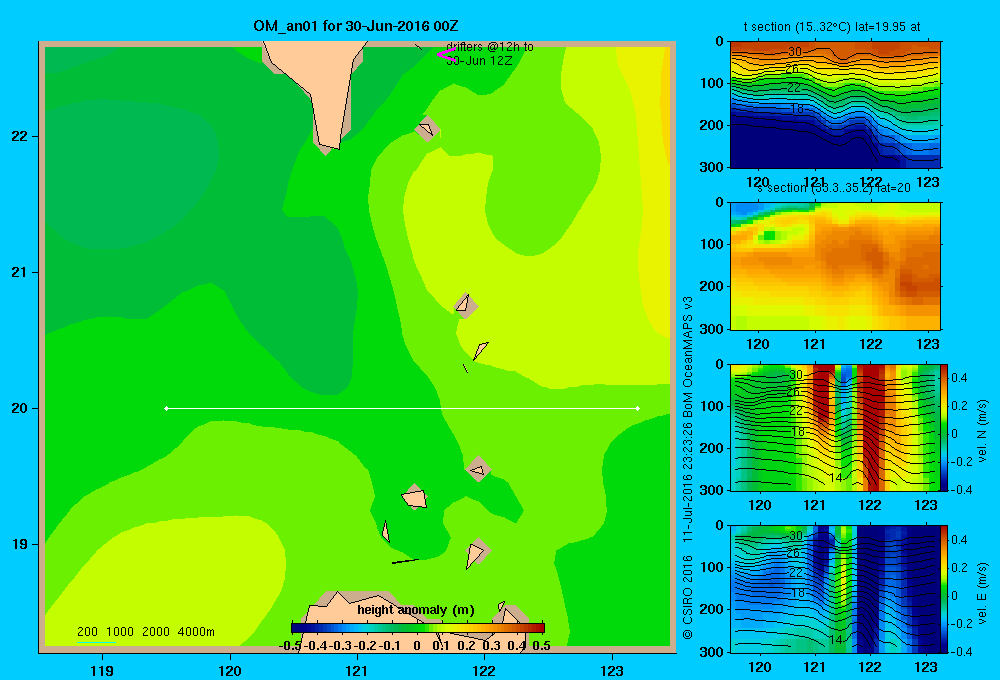The image size is (1000, 680).
Task: Click the "height anomaly (m)" label
Action: coord(416,610)
